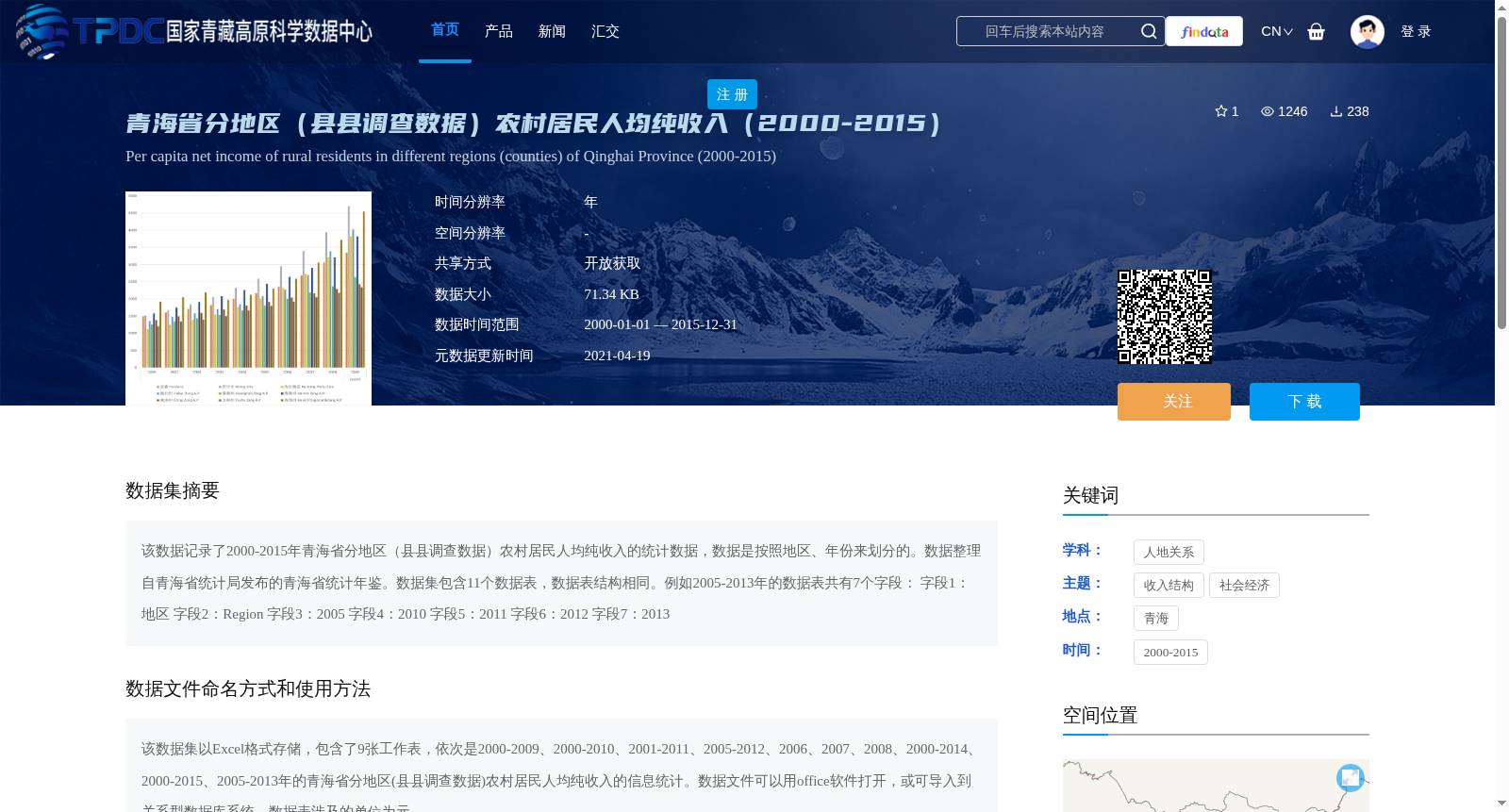Expand the map with fullscreen icon

click(x=1351, y=777)
